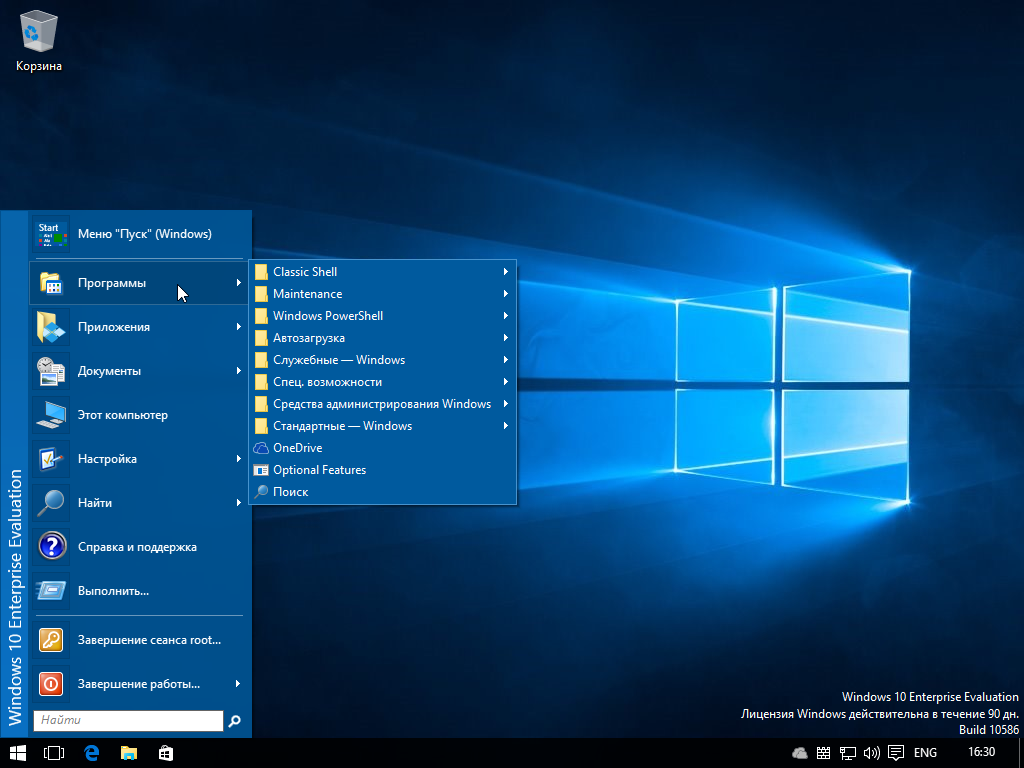Click the Завершение работы power icon
This screenshot has height=768, width=1024.
click(52, 684)
